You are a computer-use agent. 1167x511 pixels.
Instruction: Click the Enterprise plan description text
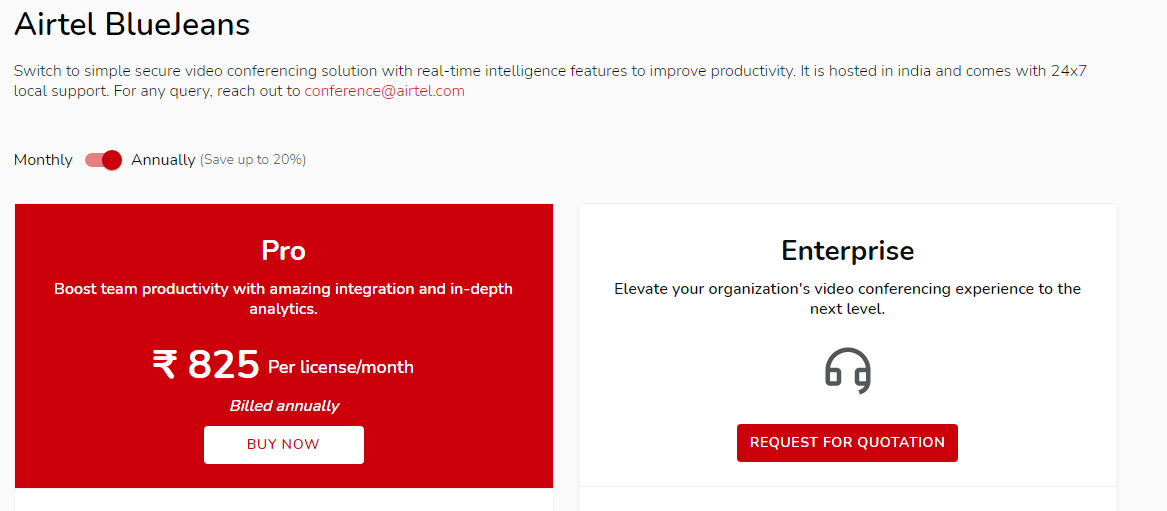[848, 298]
